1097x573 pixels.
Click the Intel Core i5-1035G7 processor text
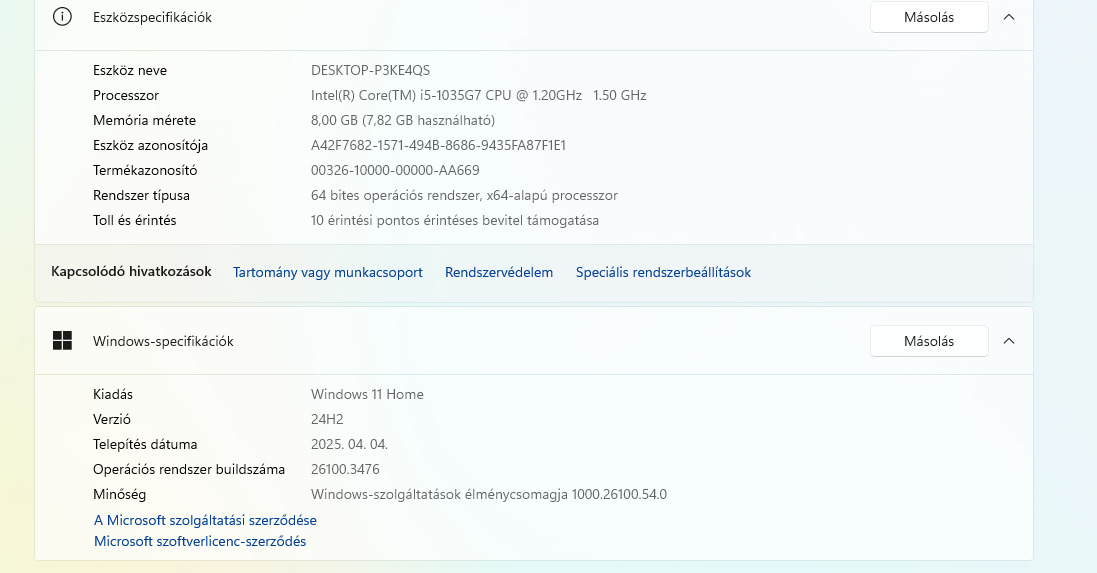[478, 95]
